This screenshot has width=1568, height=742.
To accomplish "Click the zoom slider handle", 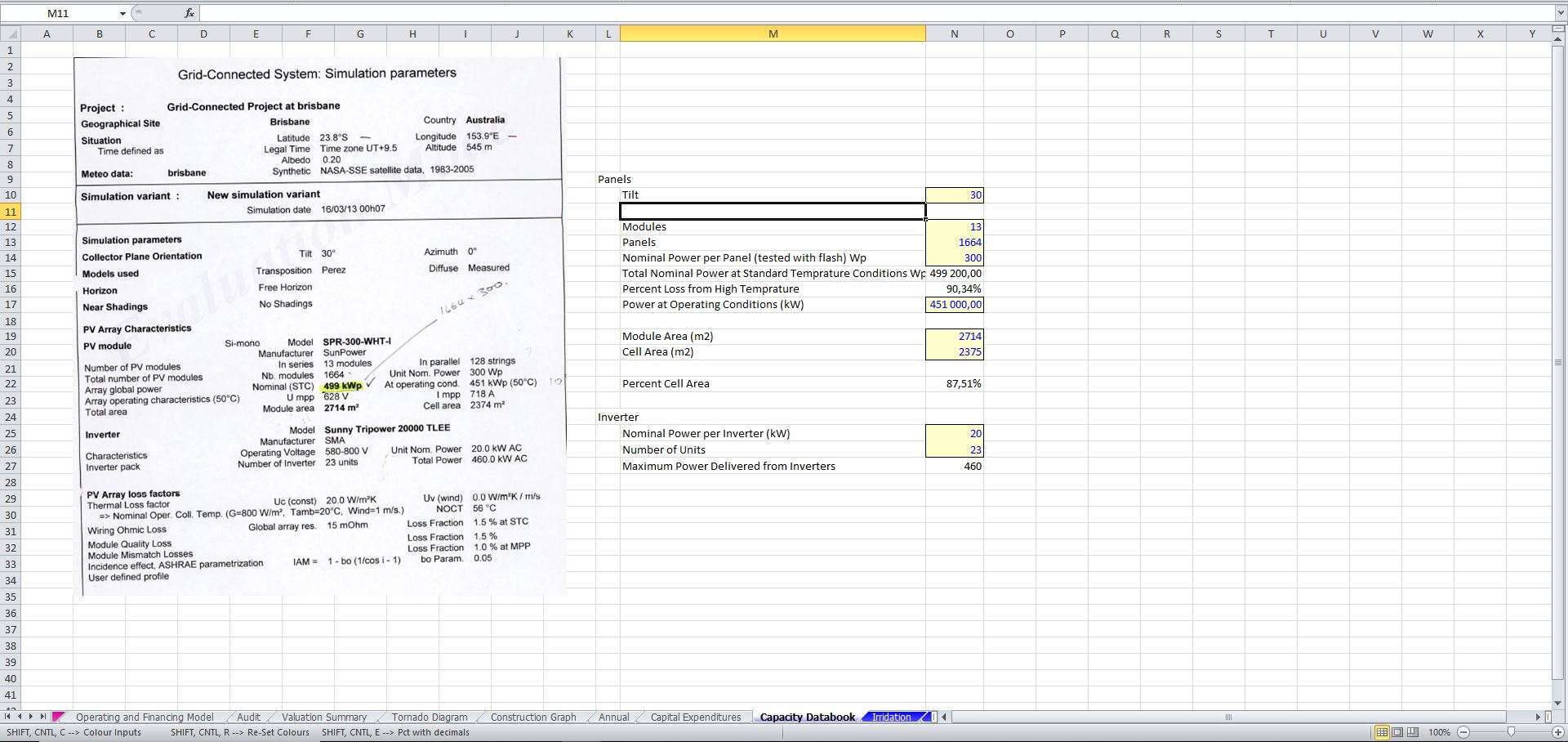I will pos(1510,732).
